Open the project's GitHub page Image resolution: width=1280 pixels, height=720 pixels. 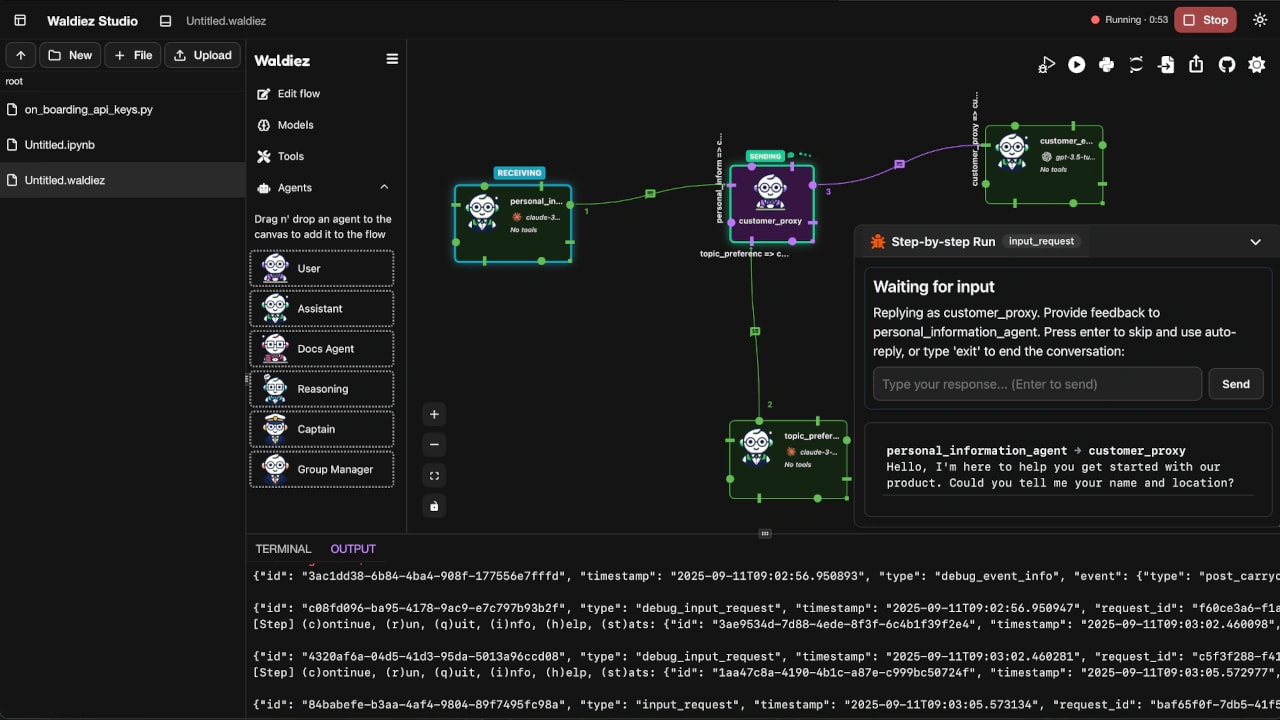pyautogui.click(x=1226, y=64)
